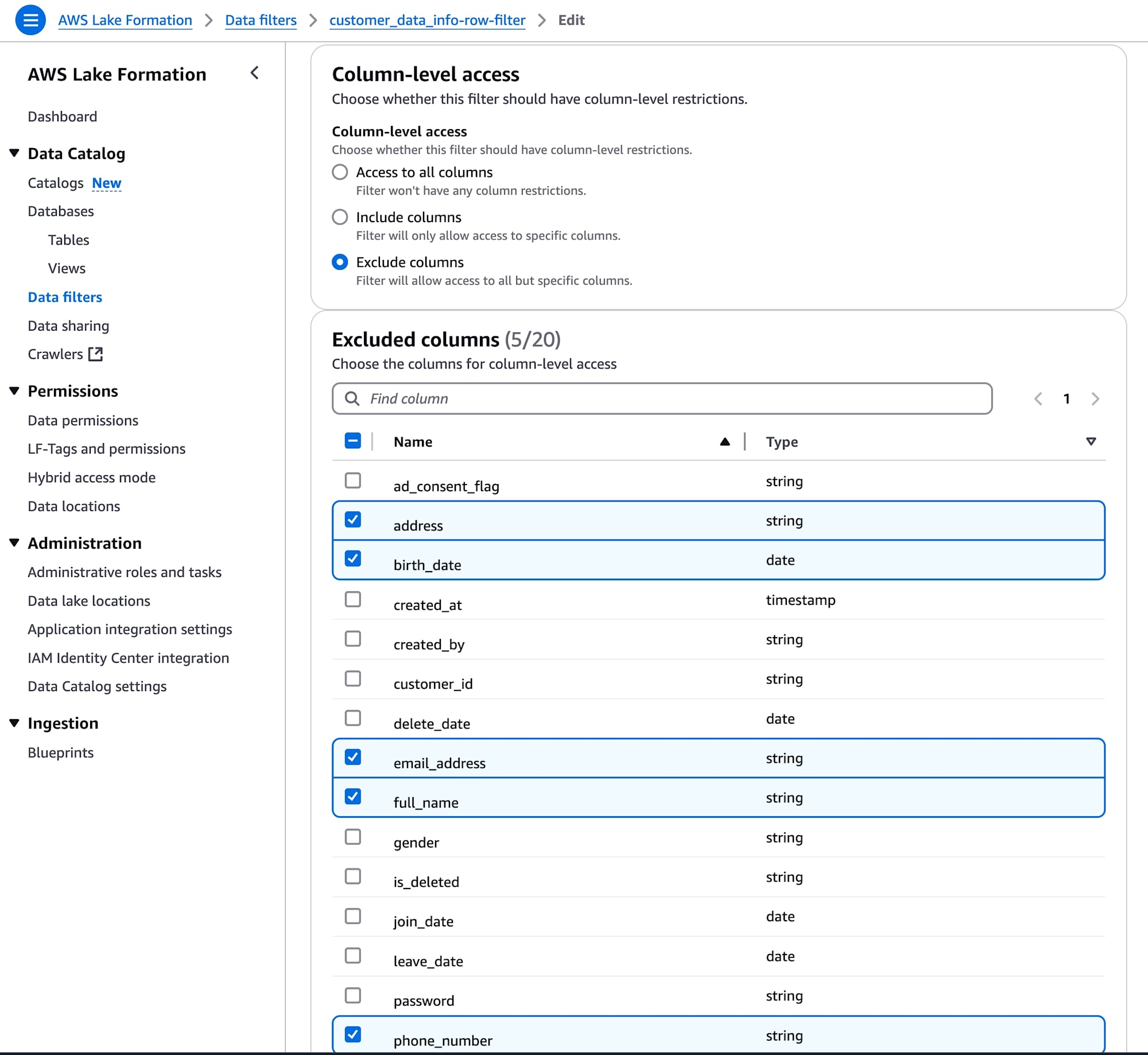Screen dimensions: 1148x1055
Task: Open Administrative roles and tasks
Action: click(x=125, y=572)
